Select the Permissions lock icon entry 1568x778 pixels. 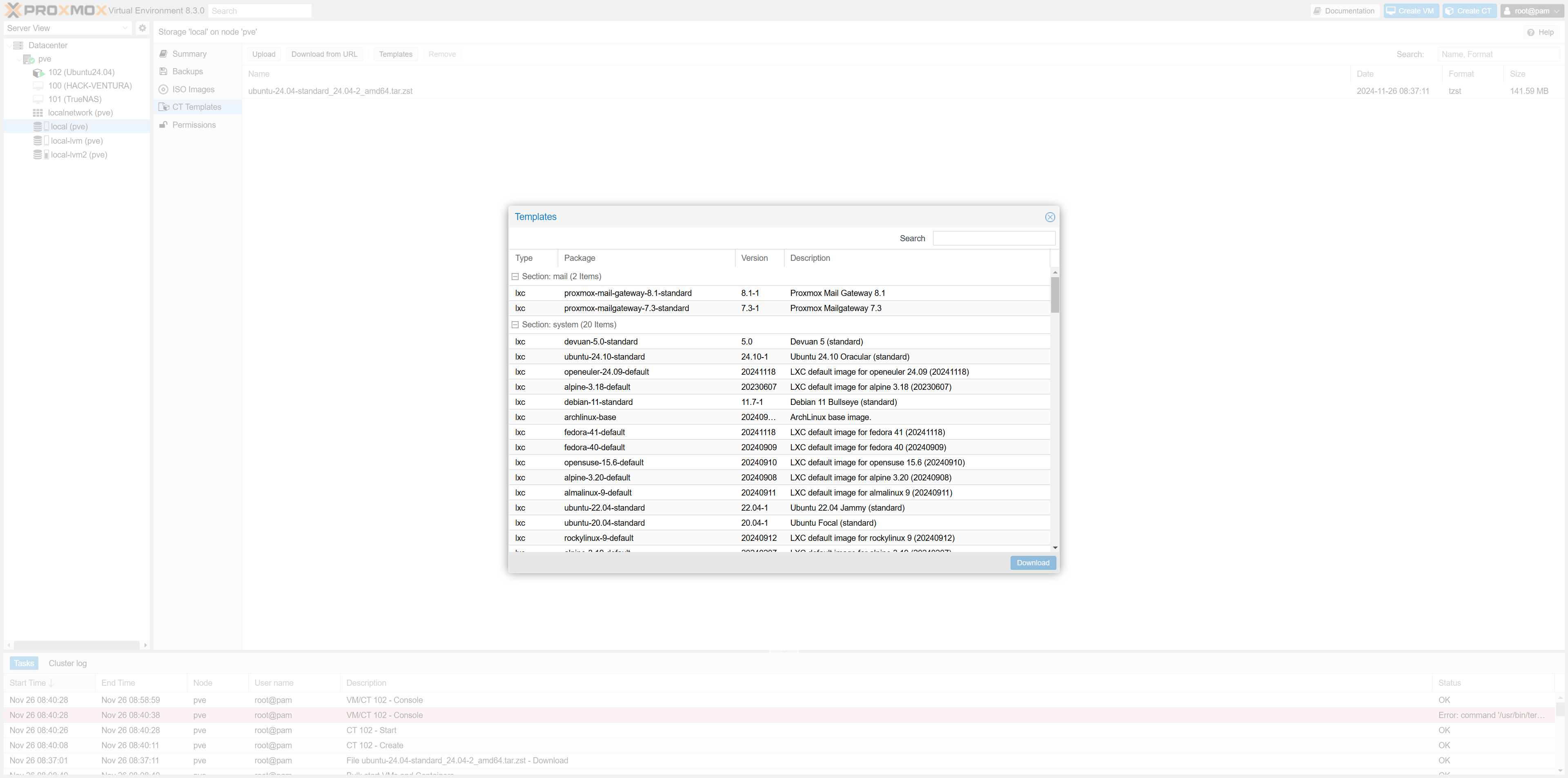[x=164, y=124]
